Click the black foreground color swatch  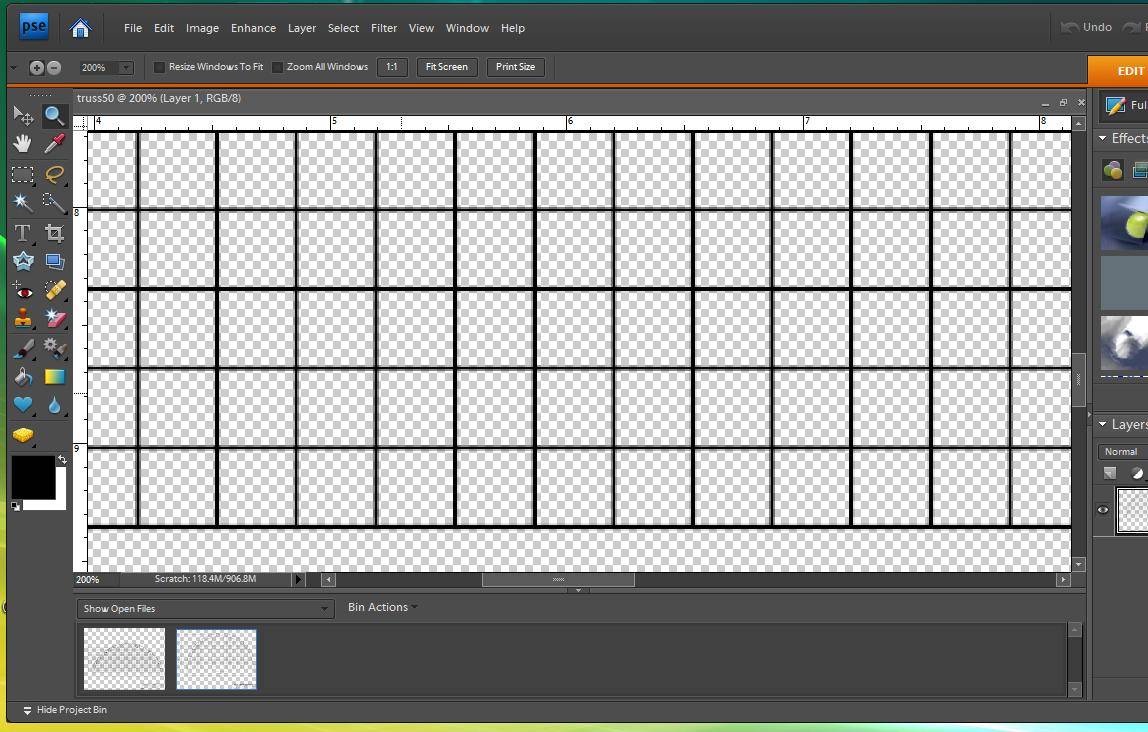click(x=32, y=476)
